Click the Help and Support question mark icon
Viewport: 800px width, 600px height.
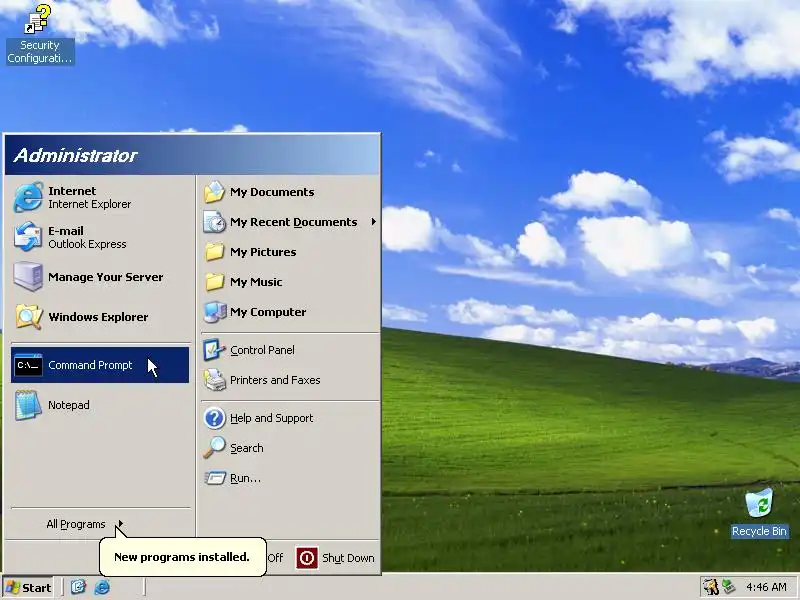tap(215, 418)
